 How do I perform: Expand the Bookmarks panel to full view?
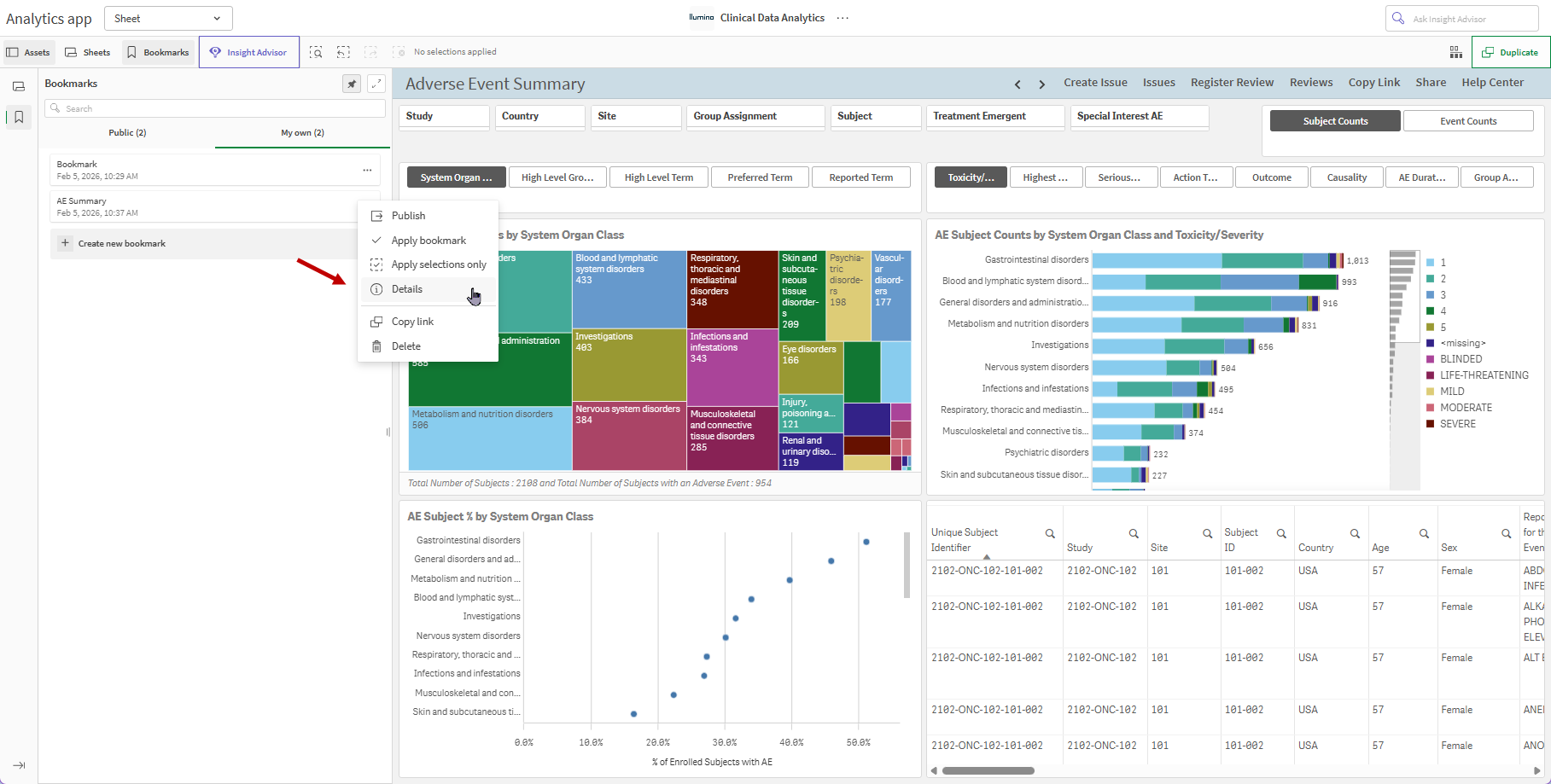(x=376, y=84)
